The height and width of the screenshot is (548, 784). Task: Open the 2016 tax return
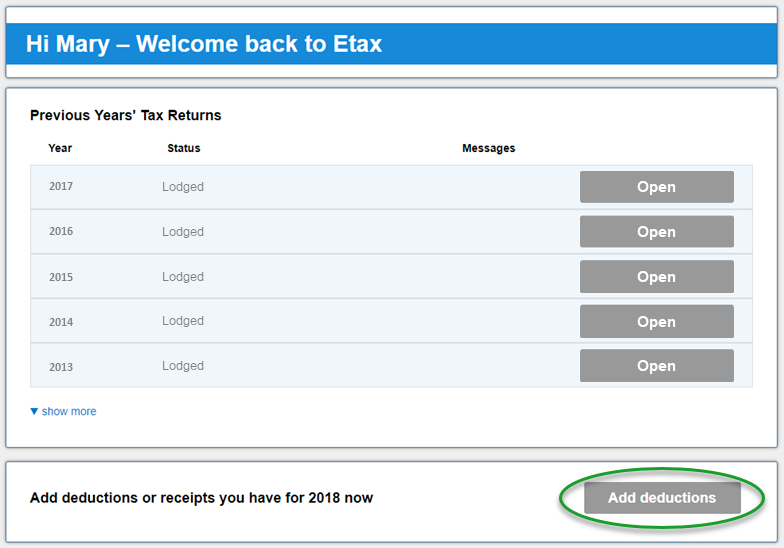tap(656, 232)
